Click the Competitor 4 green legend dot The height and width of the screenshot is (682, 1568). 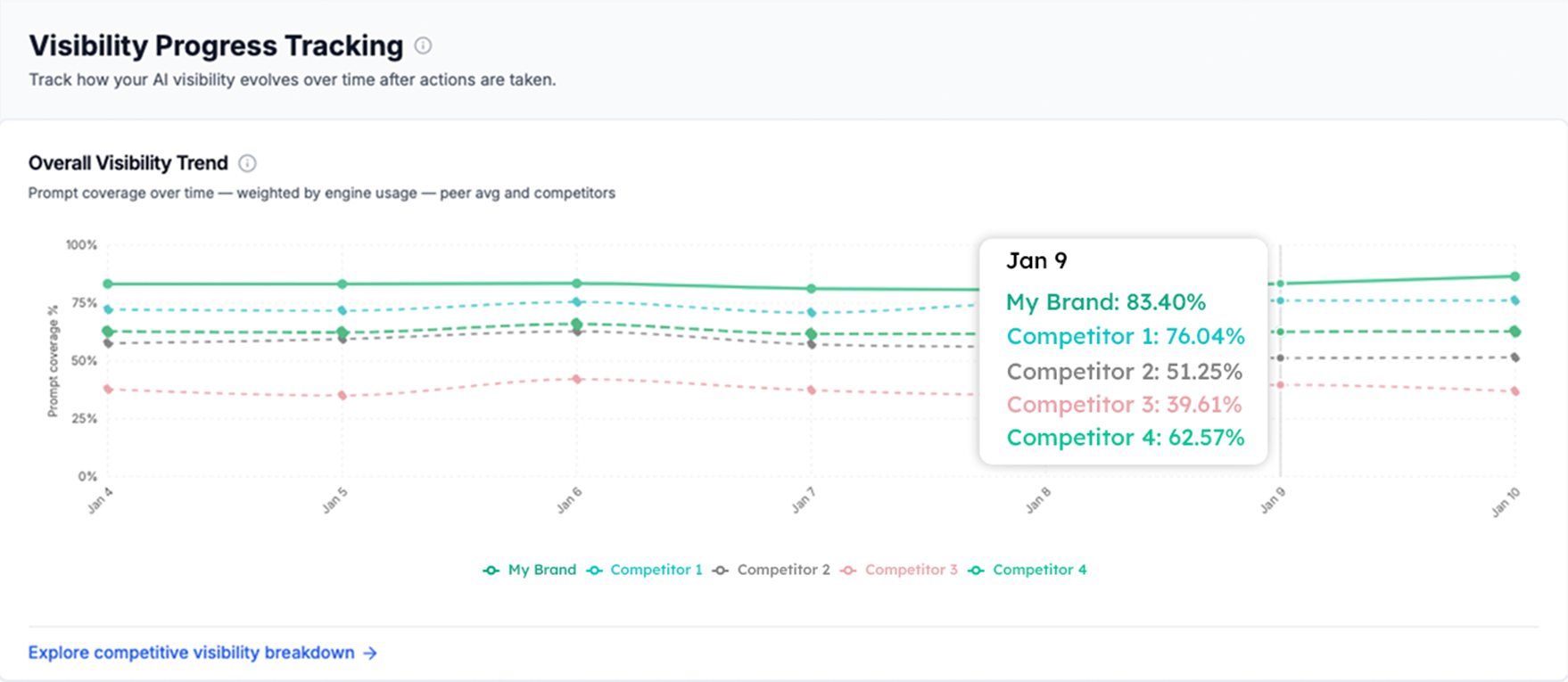tap(976, 569)
